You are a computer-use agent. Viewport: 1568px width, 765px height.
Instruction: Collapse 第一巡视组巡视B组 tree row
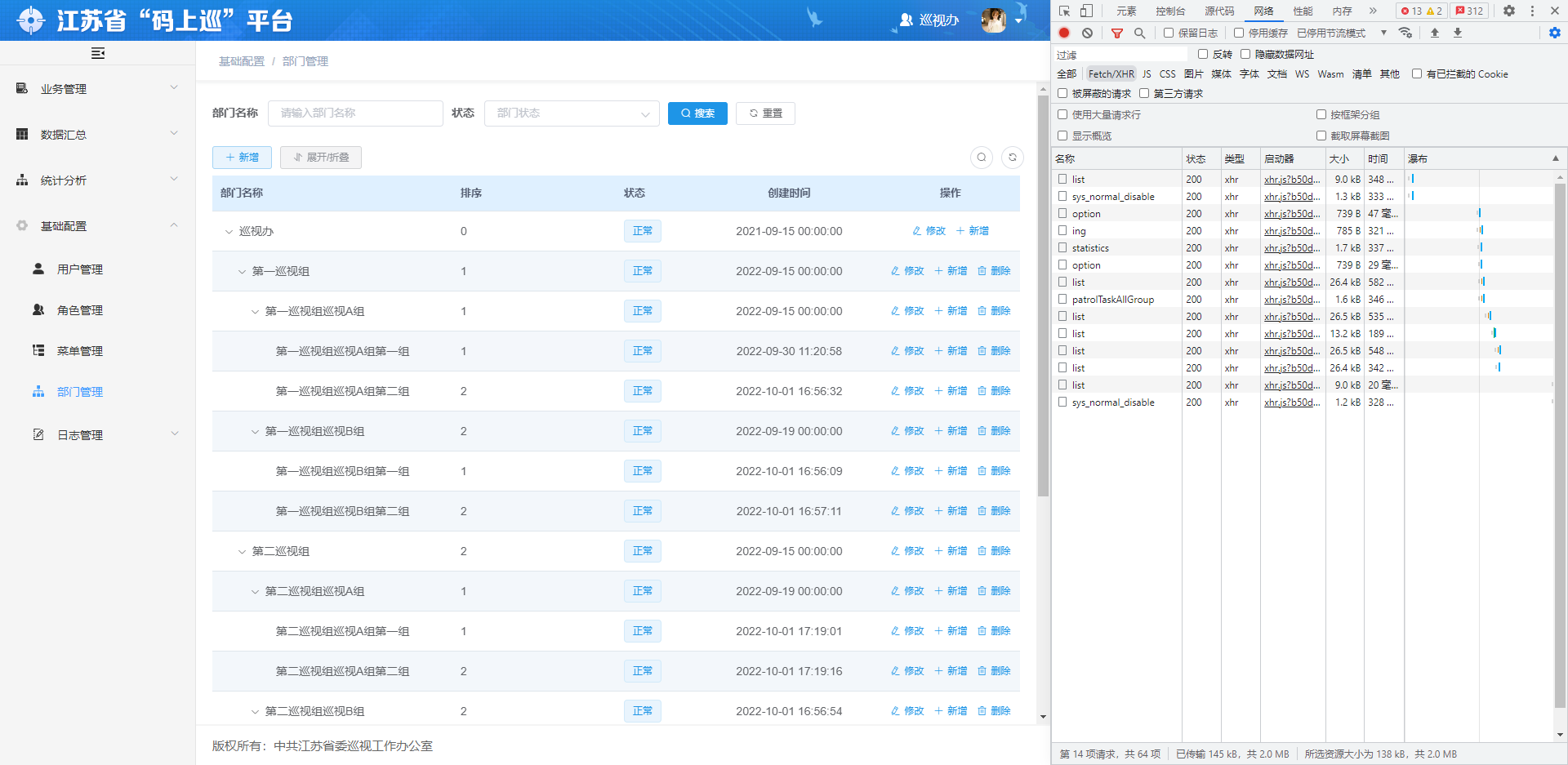pyautogui.click(x=255, y=431)
